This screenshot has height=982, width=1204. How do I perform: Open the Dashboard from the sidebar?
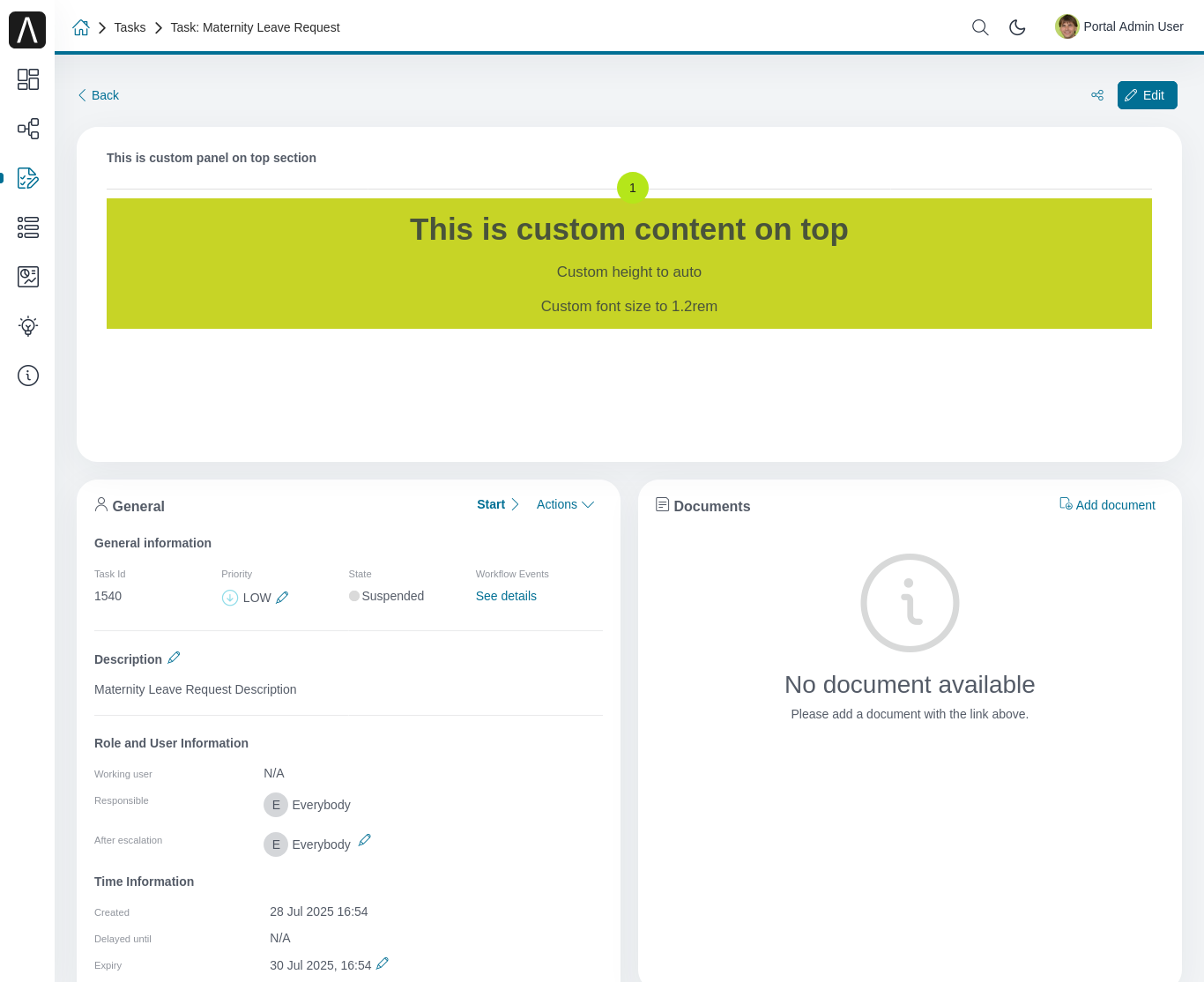pyautogui.click(x=27, y=79)
